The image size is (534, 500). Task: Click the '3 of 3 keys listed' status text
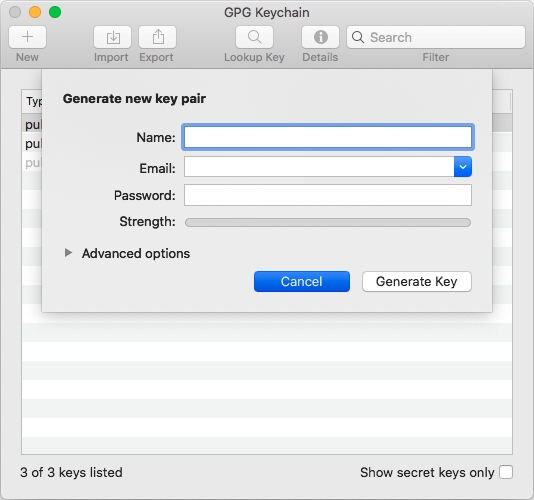tap(71, 472)
